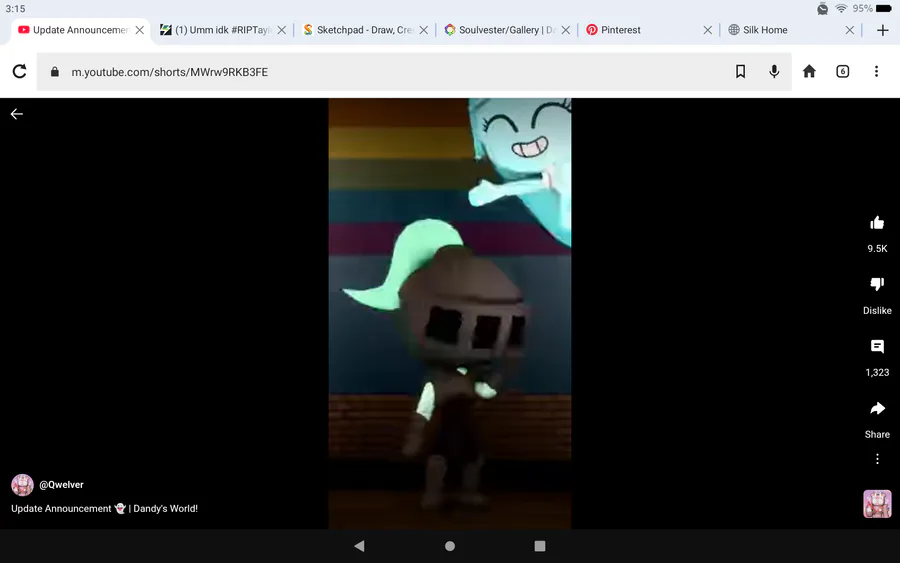Viewport: 900px width, 563px height.
Task: Tap the Share label
Action: pos(877,434)
